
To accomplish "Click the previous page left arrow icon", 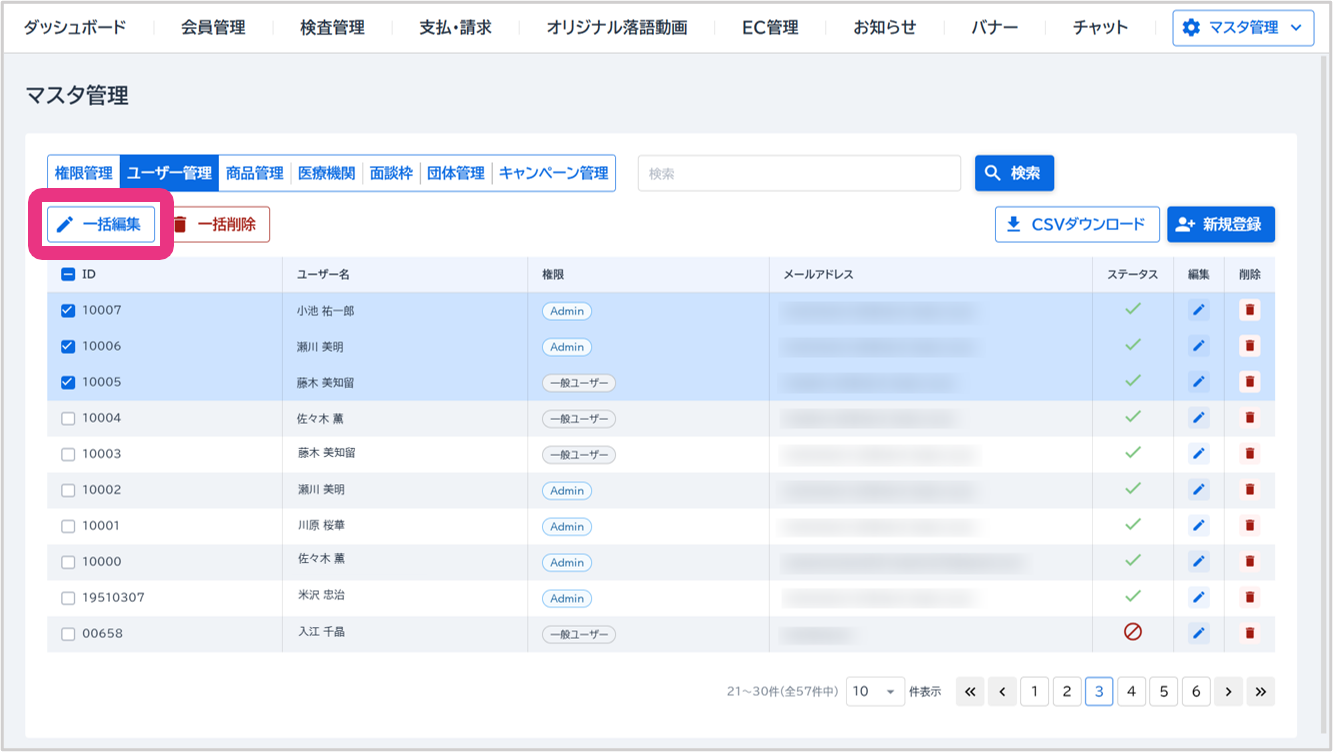I will coord(1002,691).
